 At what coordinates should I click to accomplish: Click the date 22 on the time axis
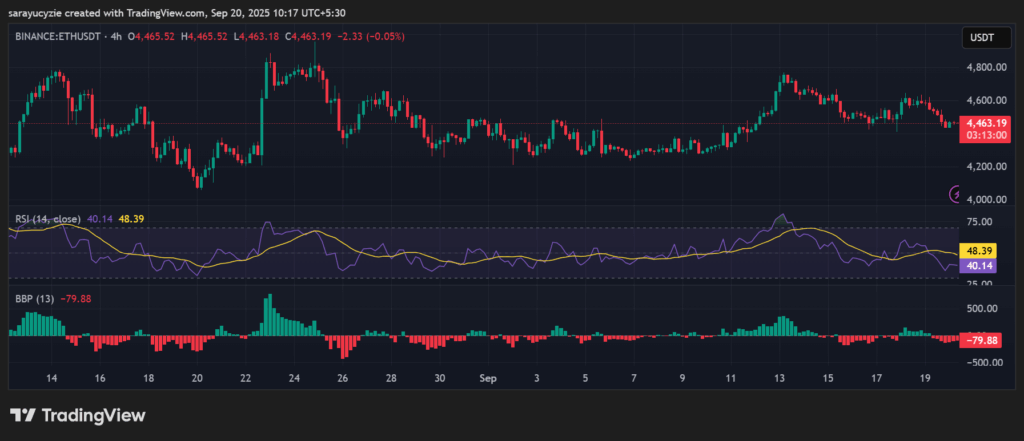coord(246,378)
